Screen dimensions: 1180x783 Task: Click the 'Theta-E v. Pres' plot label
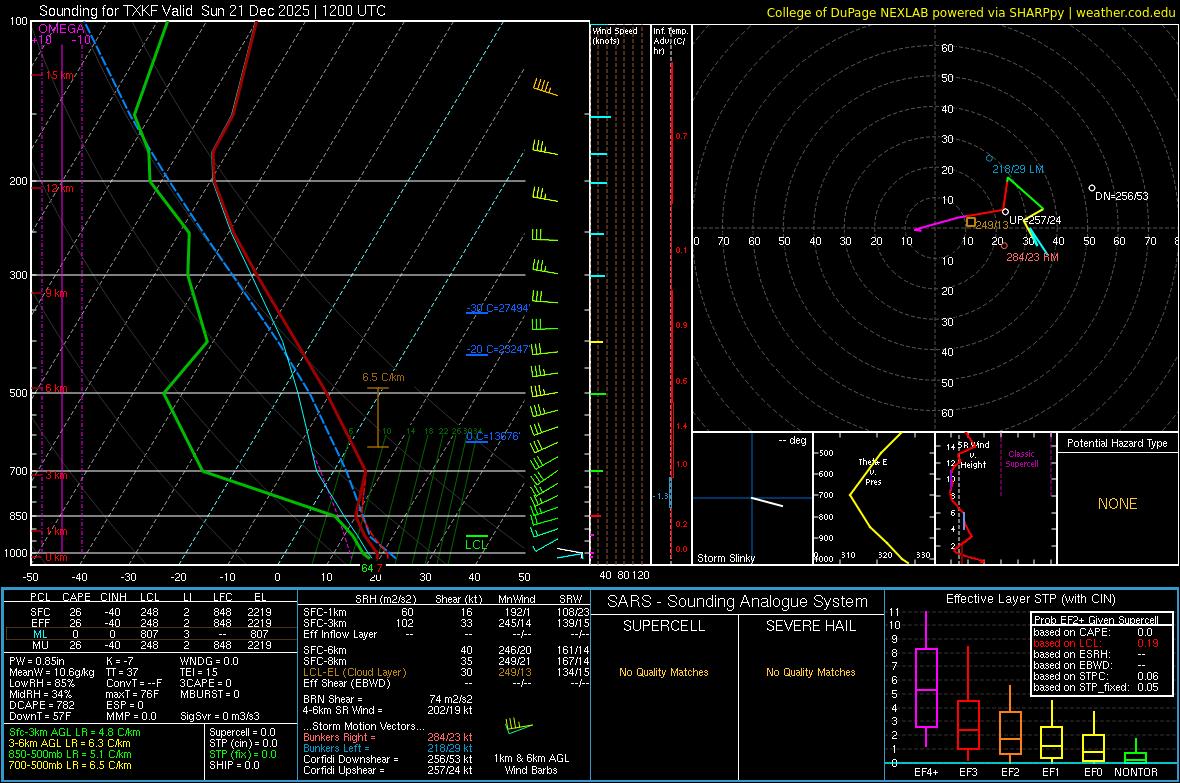tap(873, 472)
